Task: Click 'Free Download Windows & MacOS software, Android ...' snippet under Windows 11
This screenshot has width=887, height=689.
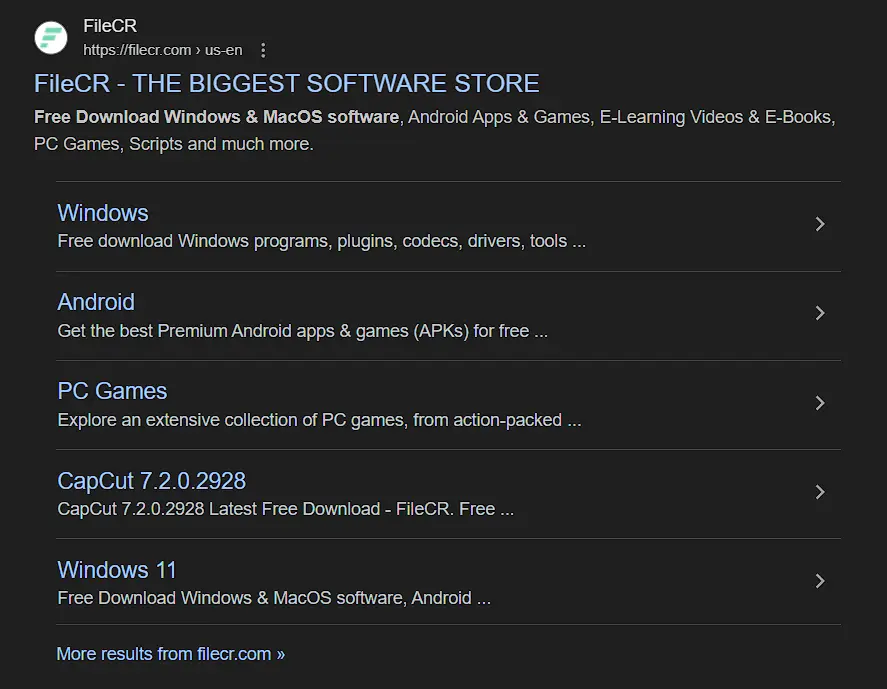Action: [274, 598]
